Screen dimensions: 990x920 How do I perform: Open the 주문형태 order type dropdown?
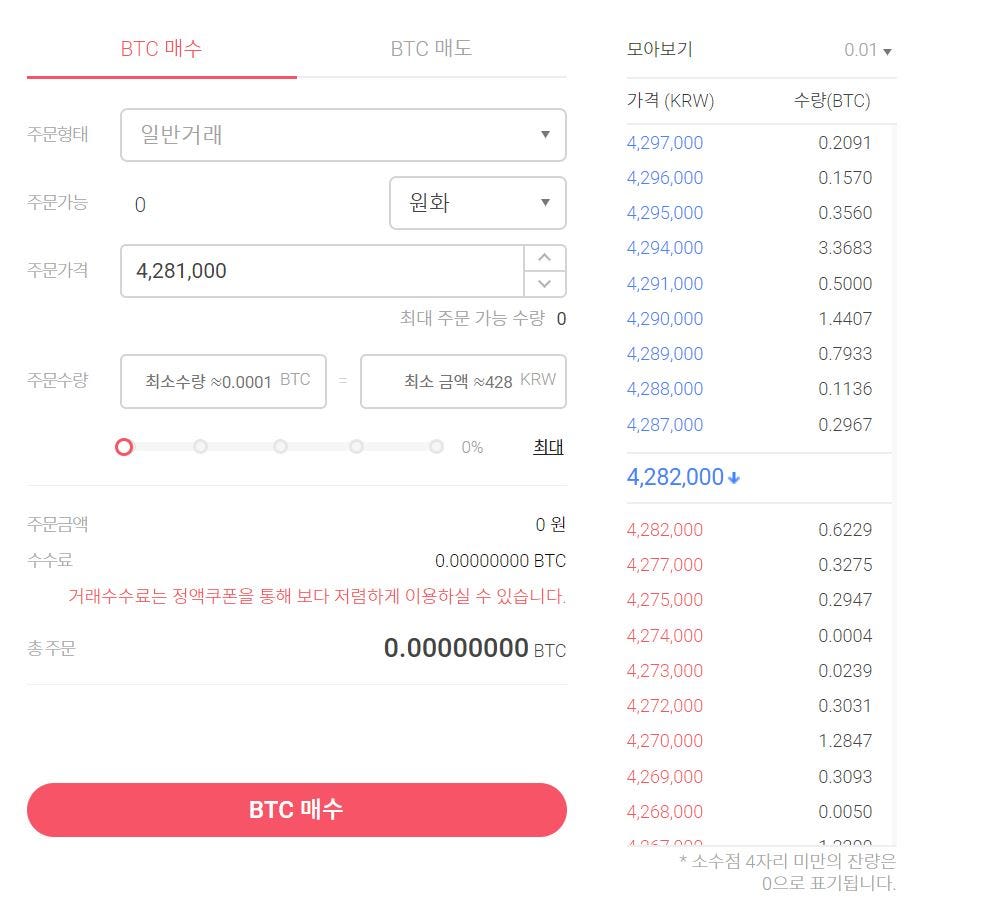[x=343, y=135]
